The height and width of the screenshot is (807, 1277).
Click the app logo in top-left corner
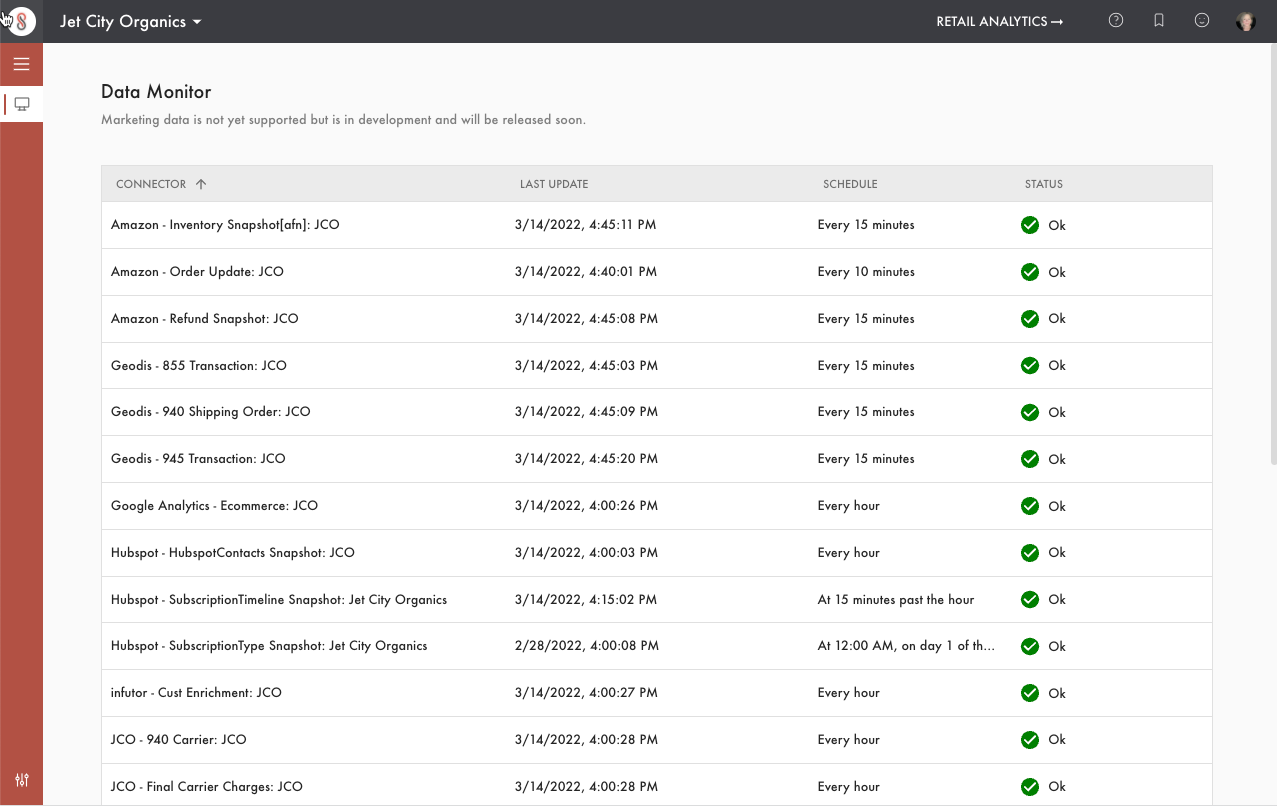click(21, 21)
